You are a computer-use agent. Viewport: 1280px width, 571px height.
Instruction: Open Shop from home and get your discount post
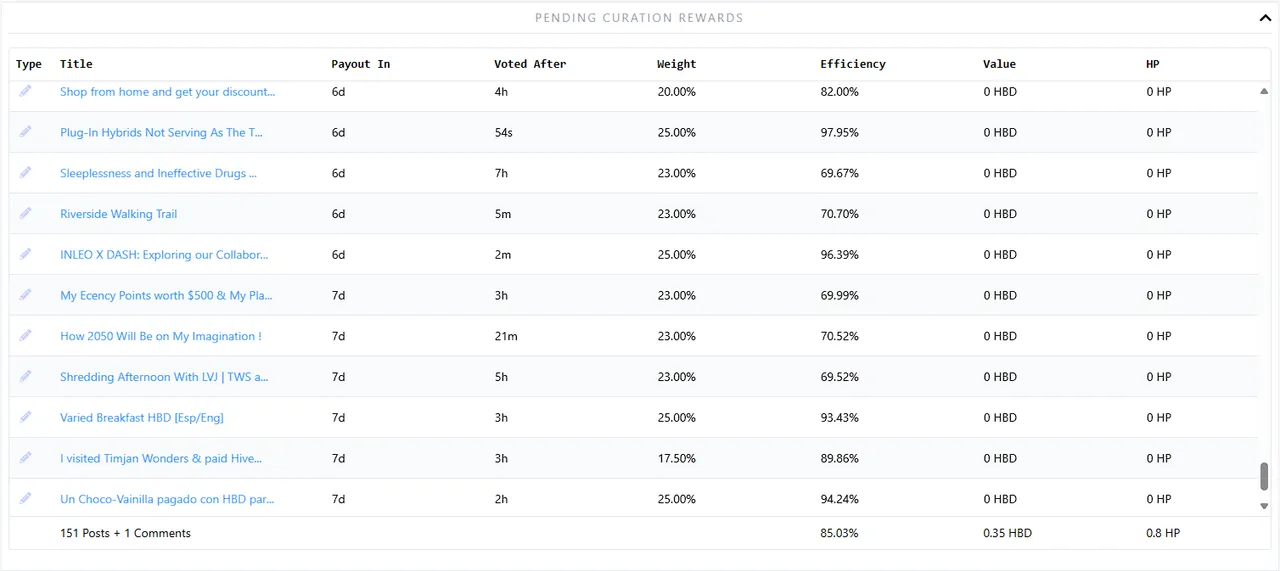point(167,92)
